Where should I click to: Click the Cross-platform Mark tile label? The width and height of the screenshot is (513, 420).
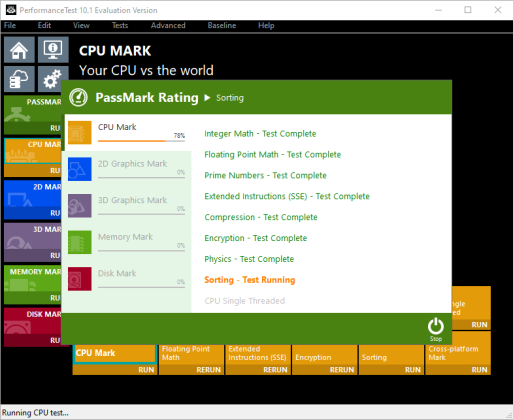[x=453, y=353]
